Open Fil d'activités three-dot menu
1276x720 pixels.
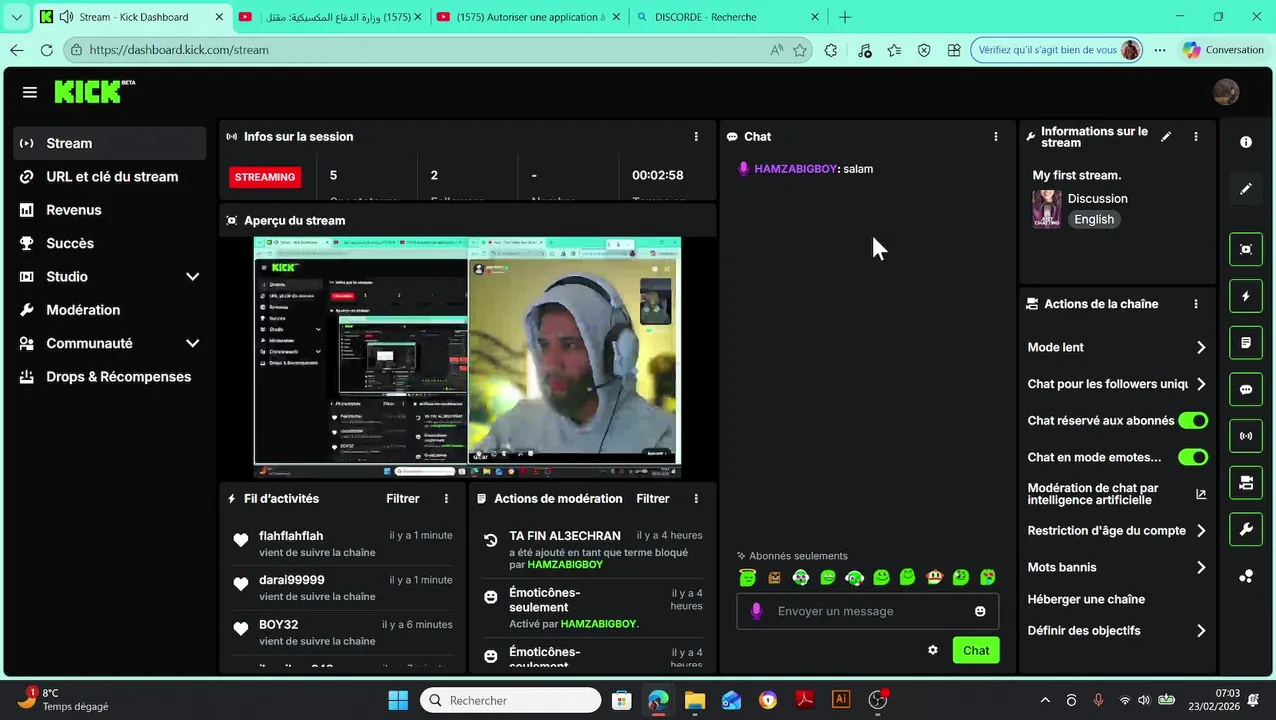(x=446, y=498)
